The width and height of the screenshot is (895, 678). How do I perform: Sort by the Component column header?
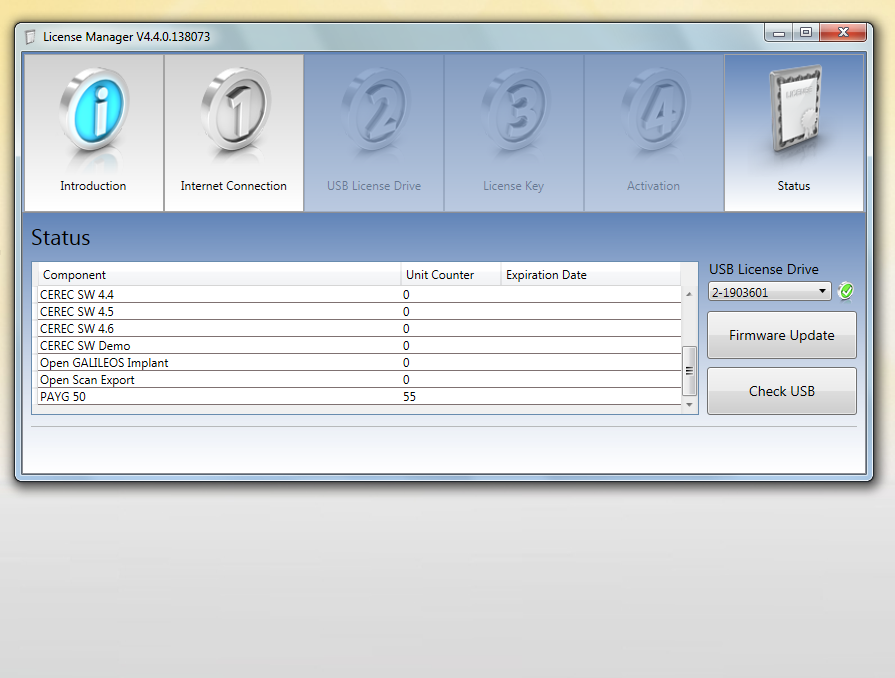click(x=219, y=275)
